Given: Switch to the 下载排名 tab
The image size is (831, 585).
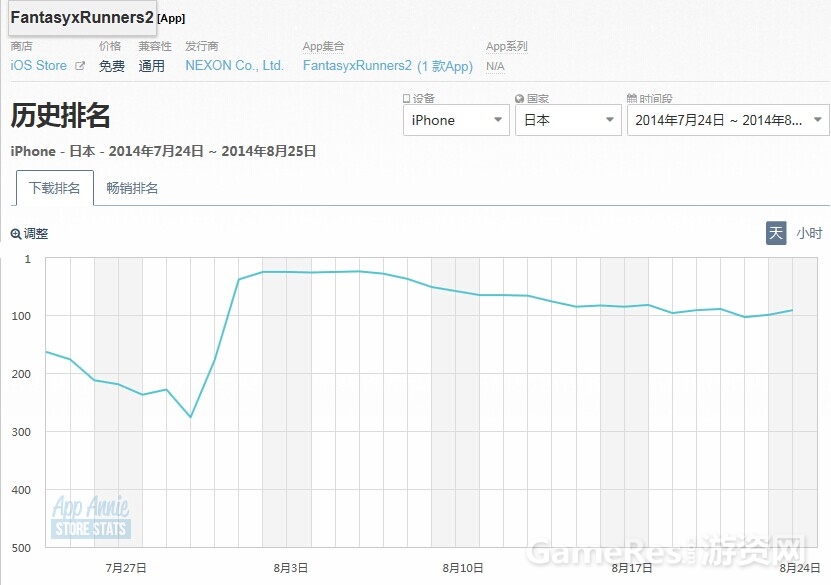Looking at the screenshot, I should coord(55,188).
